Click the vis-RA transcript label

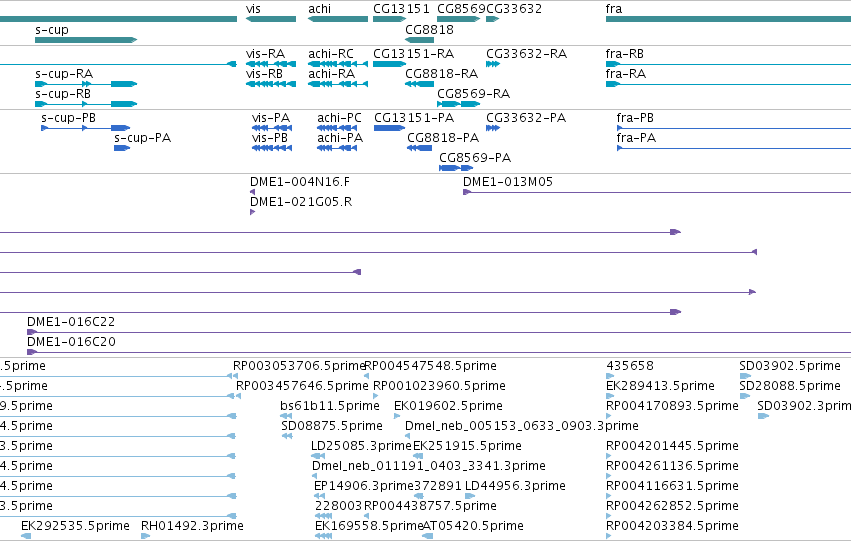(x=265, y=54)
